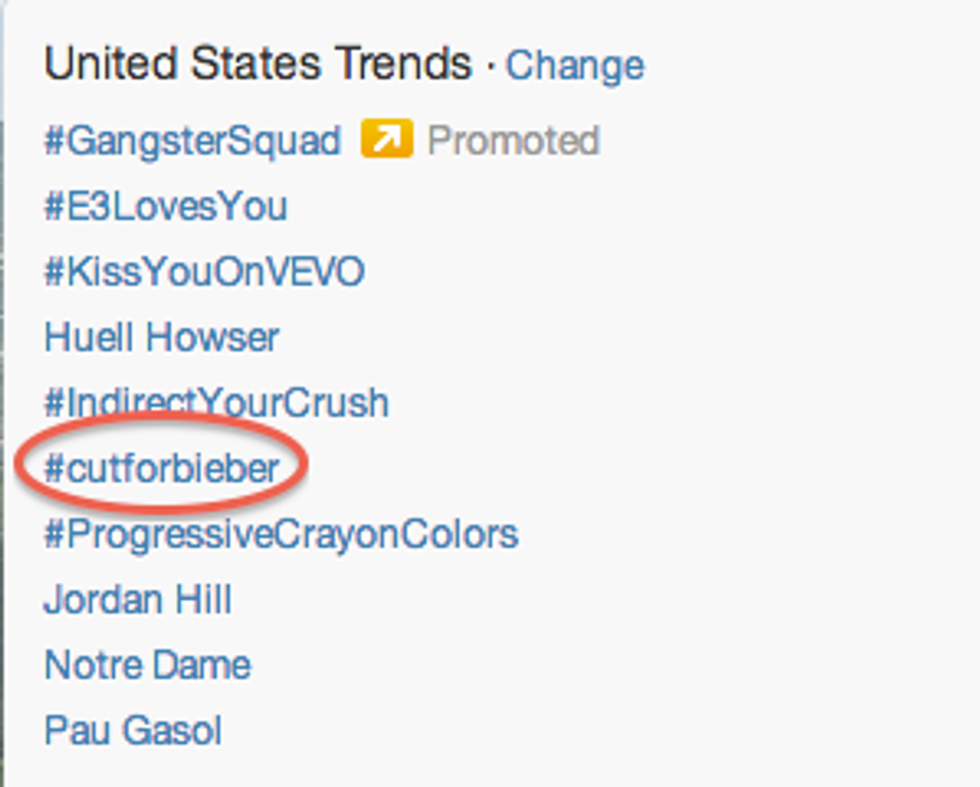Select the #KissYouOnVEVO hashtag
Image resolution: width=980 pixels, height=787 pixels.
click(x=204, y=272)
